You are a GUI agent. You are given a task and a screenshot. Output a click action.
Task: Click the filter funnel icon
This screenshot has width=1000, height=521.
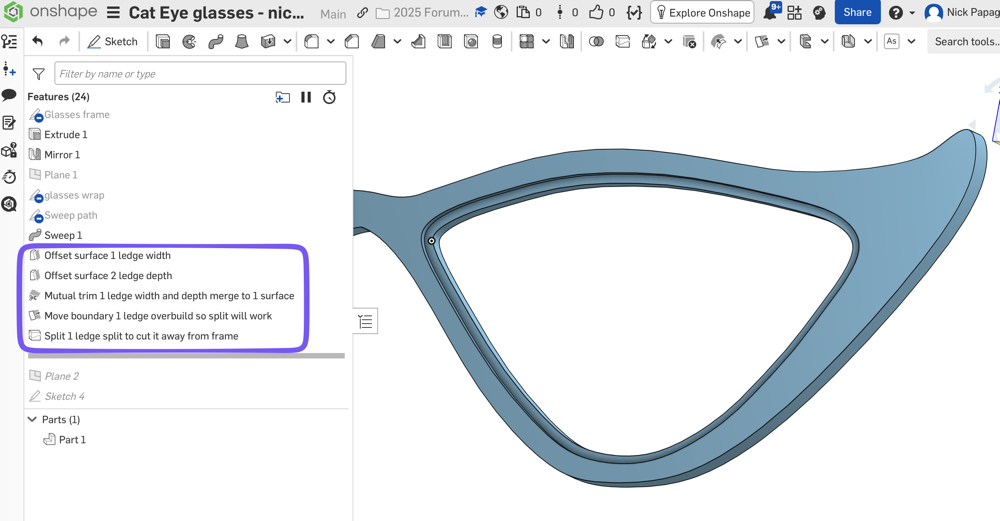tap(38, 74)
